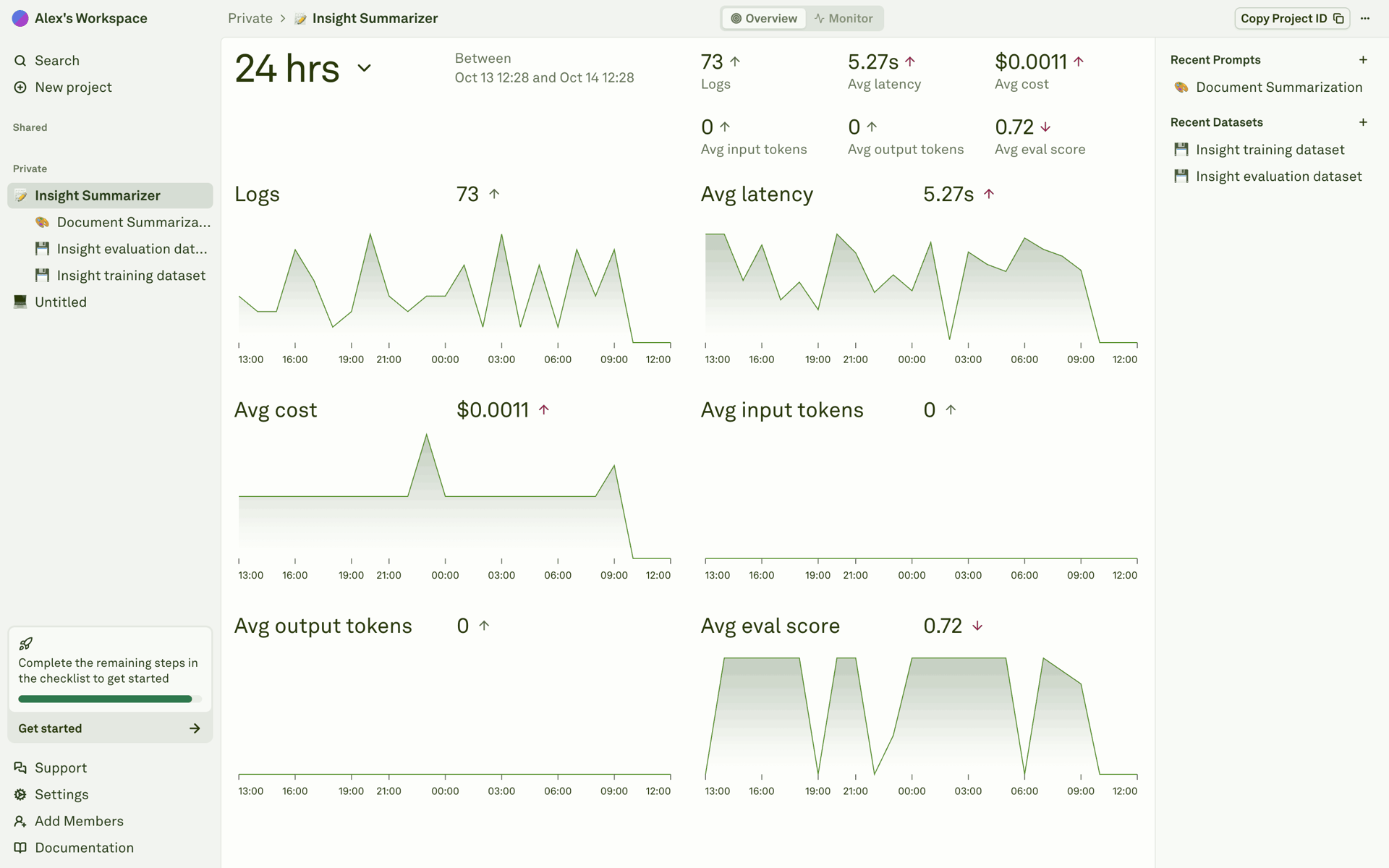Click the Avg output tokens chart heading

point(323,626)
